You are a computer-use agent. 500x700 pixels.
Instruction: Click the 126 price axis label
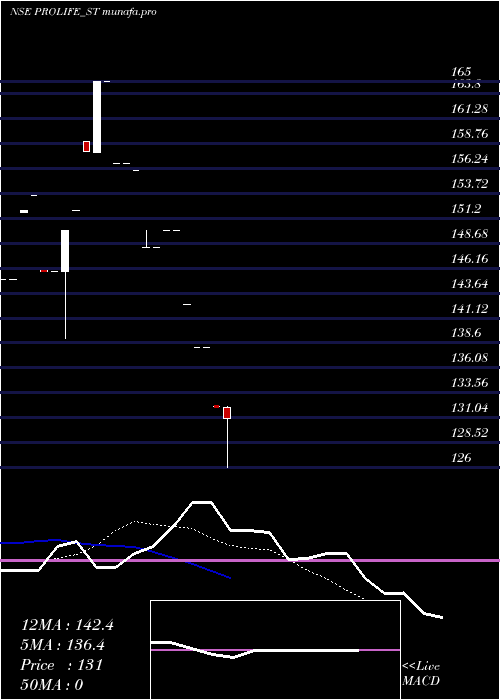pos(461,458)
